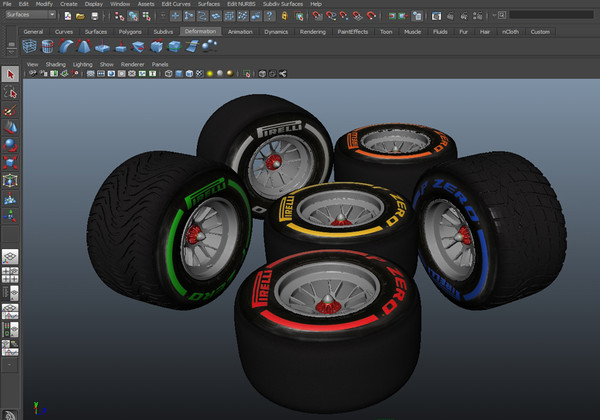The image size is (600, 420).
Task: Choose the Bend nonlinear deformer icon
Action: [66, 46]
